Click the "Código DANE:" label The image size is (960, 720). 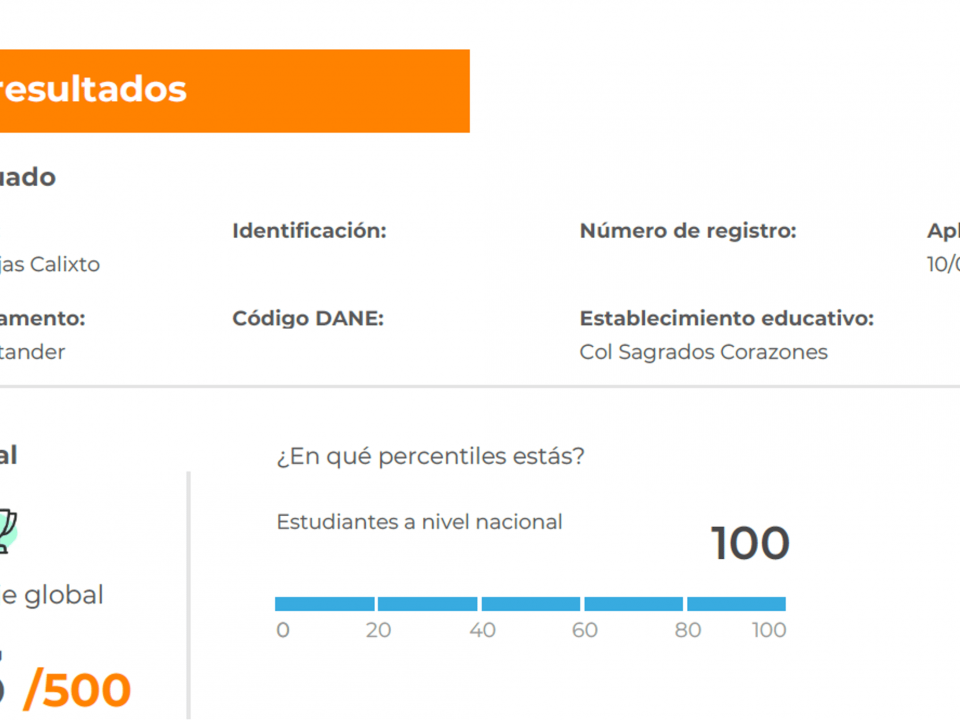(308, 318)
